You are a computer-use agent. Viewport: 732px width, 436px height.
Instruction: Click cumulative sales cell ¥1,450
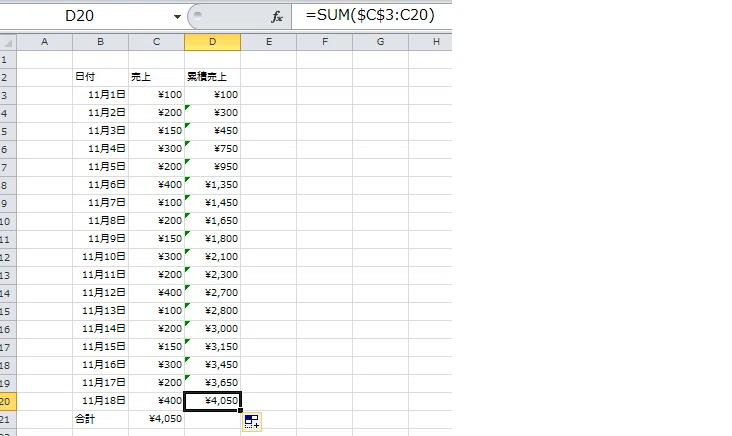[212, 203]
